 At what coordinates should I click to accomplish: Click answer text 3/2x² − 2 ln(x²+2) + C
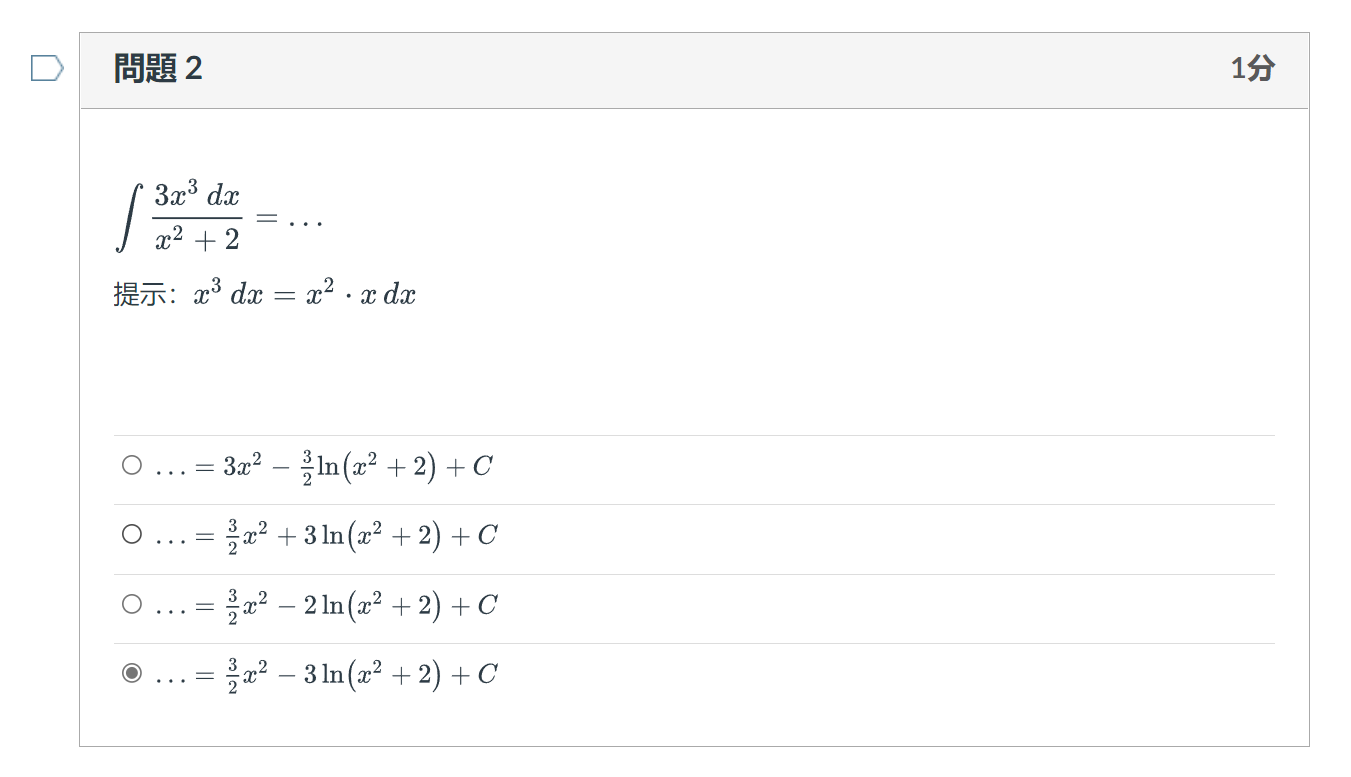click(326, 606)
